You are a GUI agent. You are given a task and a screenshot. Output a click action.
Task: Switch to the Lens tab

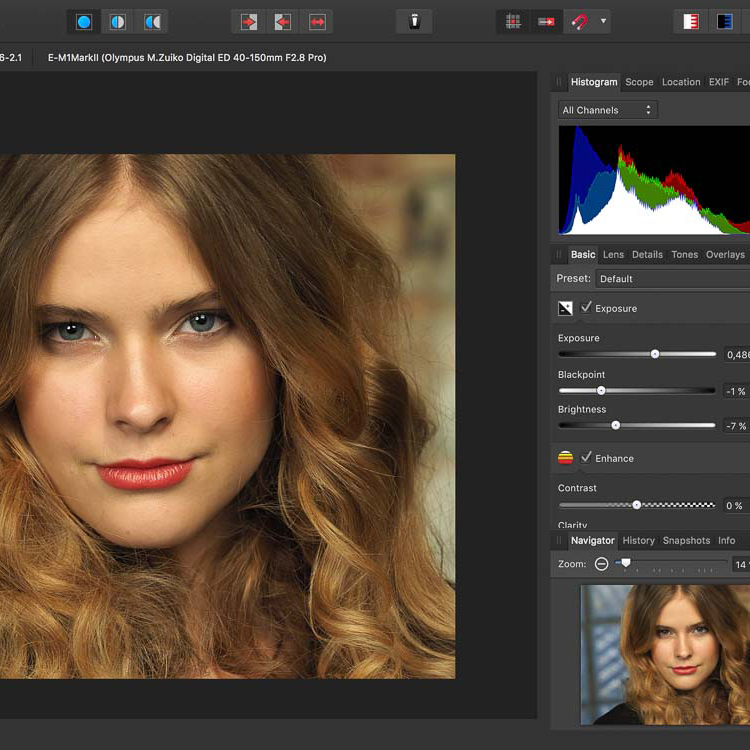click(x=613, y=255)
